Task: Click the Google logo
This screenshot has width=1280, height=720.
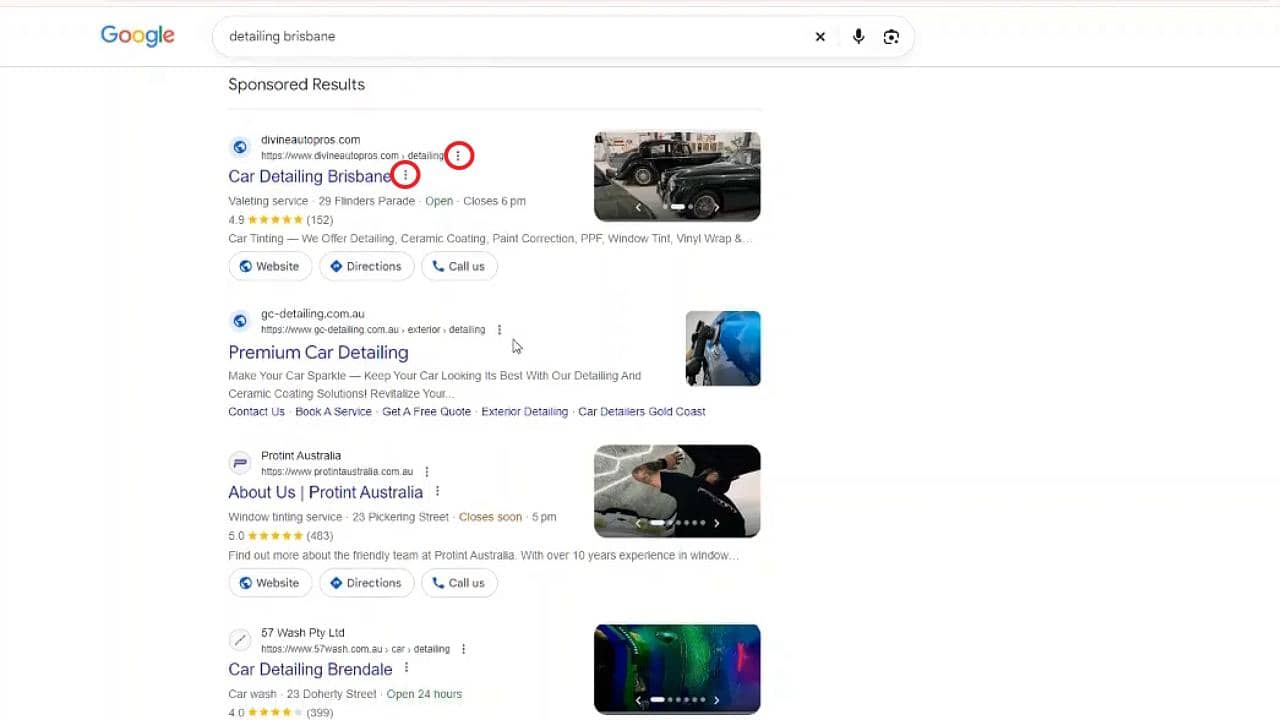Action: coord(138,36)
